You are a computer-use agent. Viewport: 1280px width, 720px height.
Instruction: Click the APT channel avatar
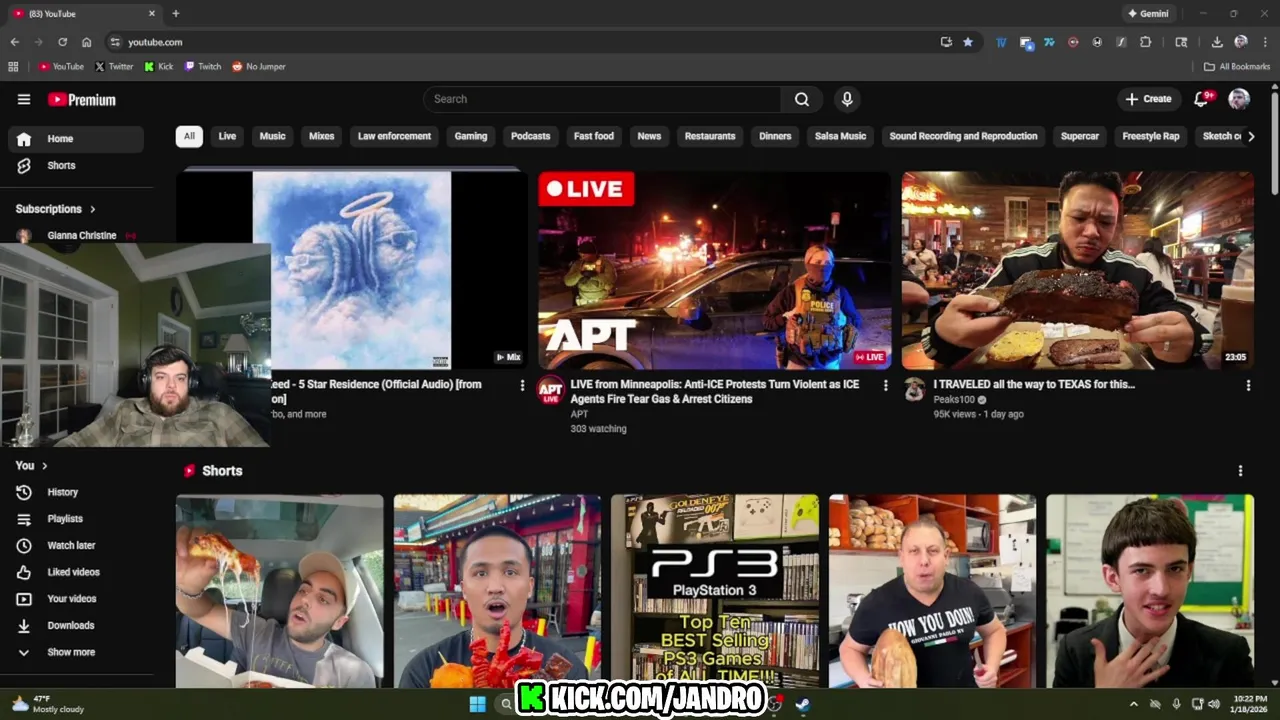coord(551,390)
